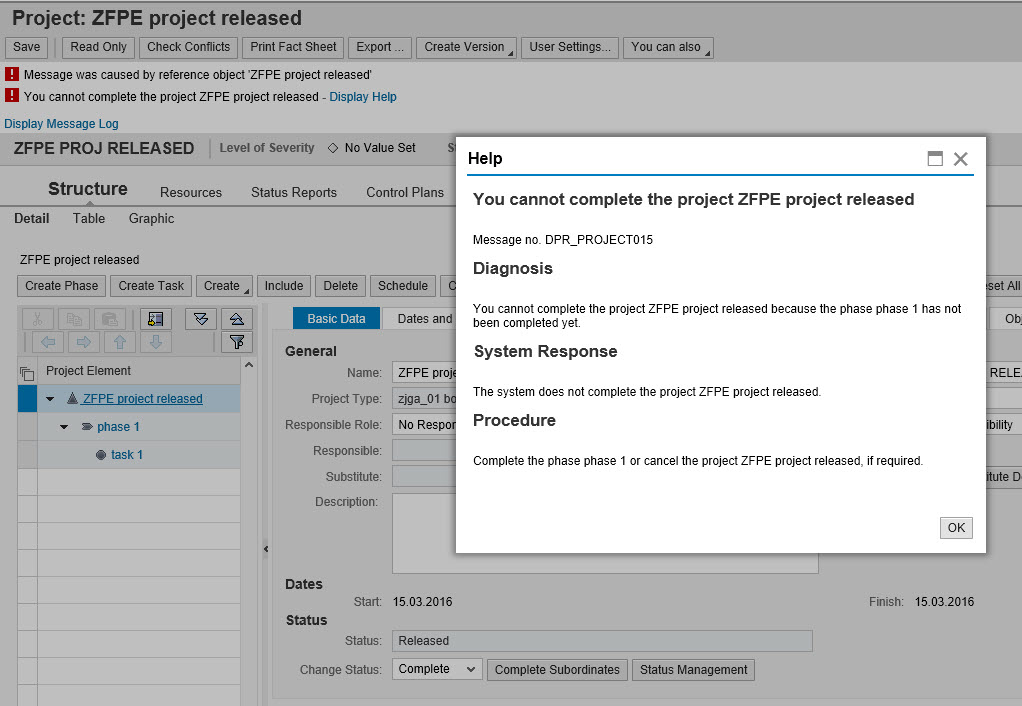Switch to the Structure tab

tap(88, 189)
